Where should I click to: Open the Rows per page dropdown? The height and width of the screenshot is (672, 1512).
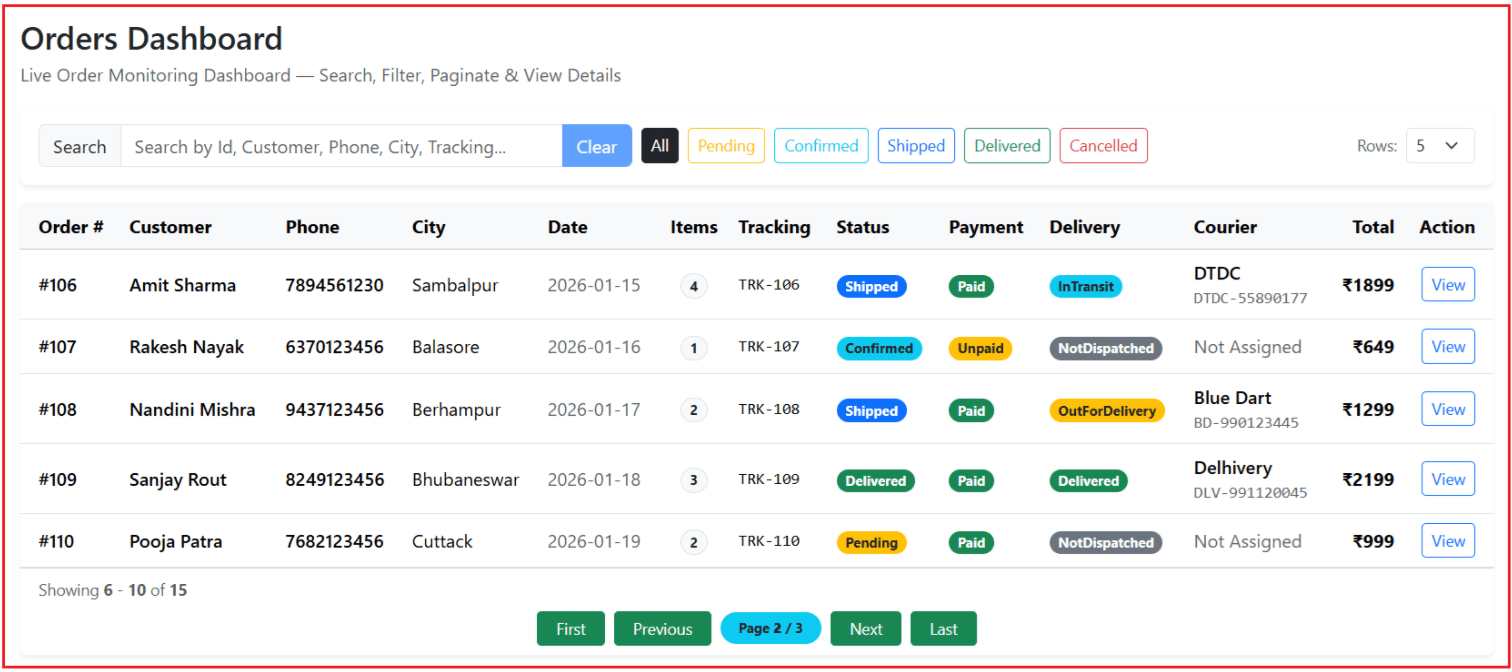[x=1439, y=146]
